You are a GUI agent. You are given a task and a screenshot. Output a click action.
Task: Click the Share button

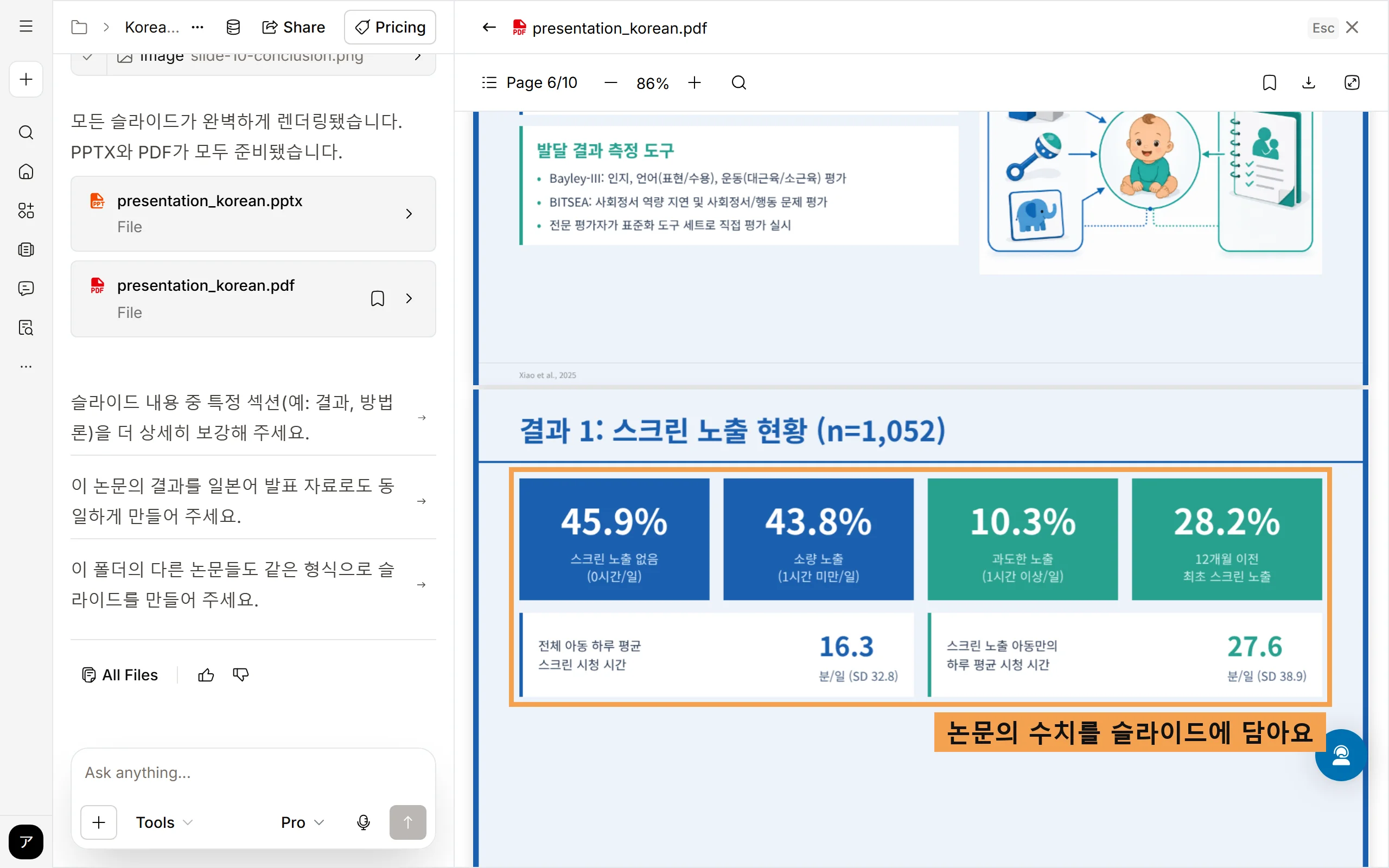(294, 27)
